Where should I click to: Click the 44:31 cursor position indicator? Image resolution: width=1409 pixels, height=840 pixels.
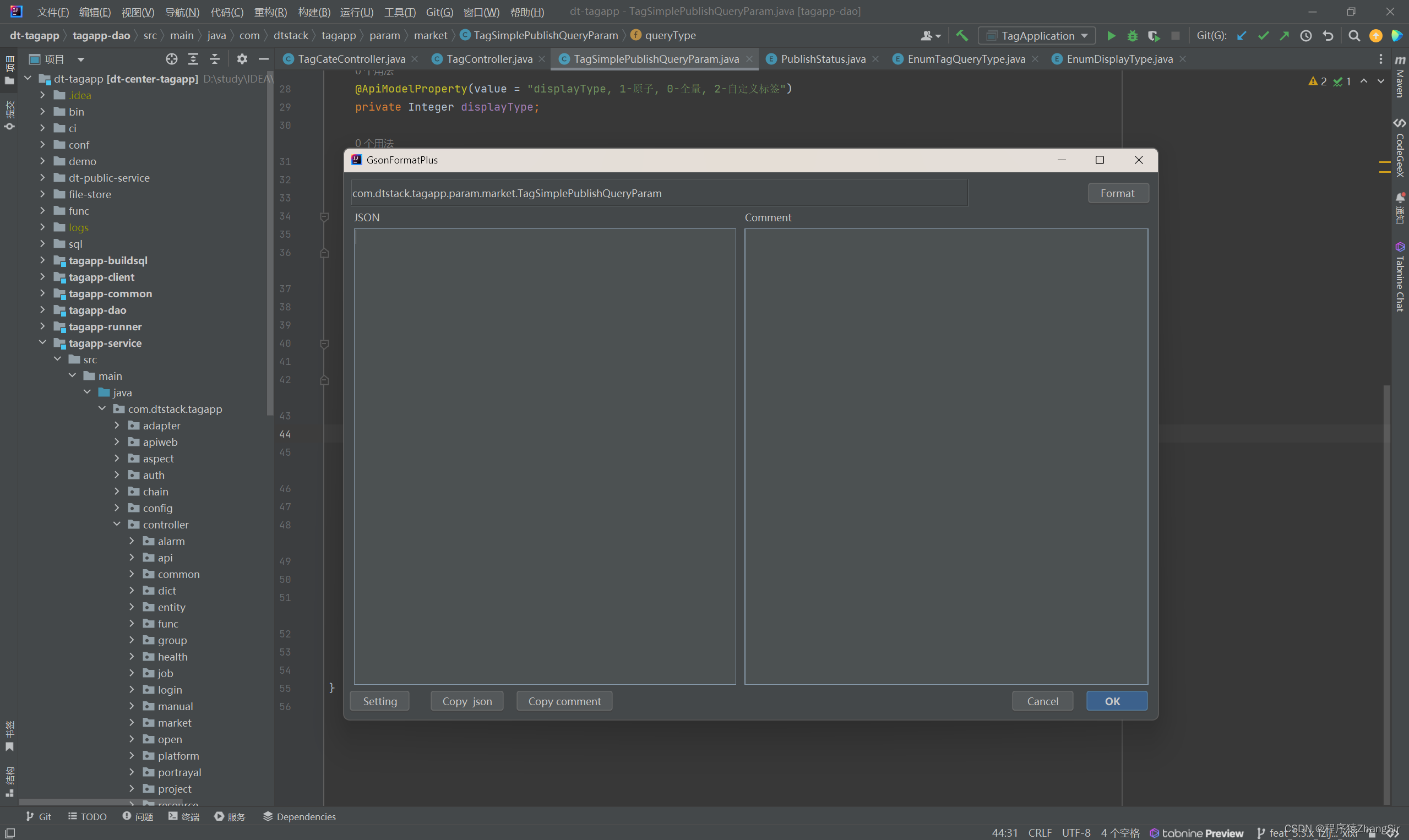(x=1005, y=833)
